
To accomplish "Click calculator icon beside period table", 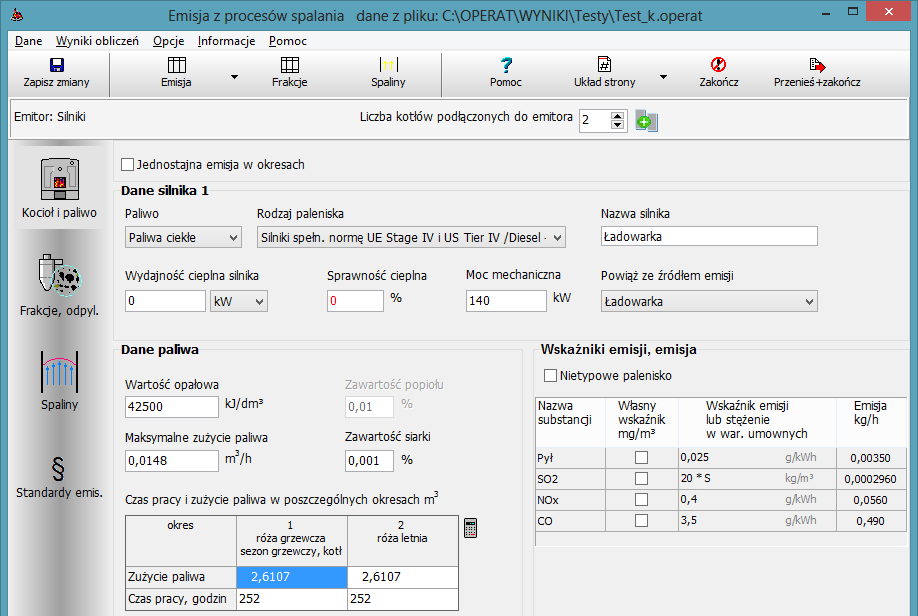I will pyautogui.click(x=470, y=528).
